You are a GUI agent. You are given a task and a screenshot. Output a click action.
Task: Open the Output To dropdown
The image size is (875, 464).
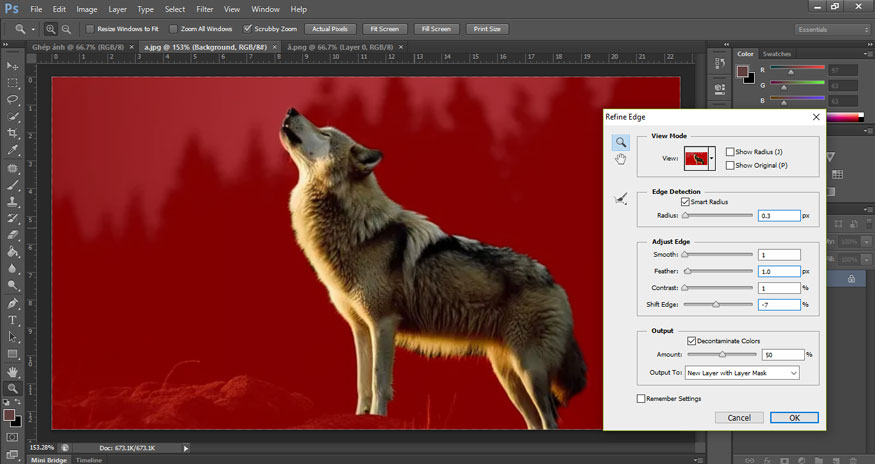point(742,373)
